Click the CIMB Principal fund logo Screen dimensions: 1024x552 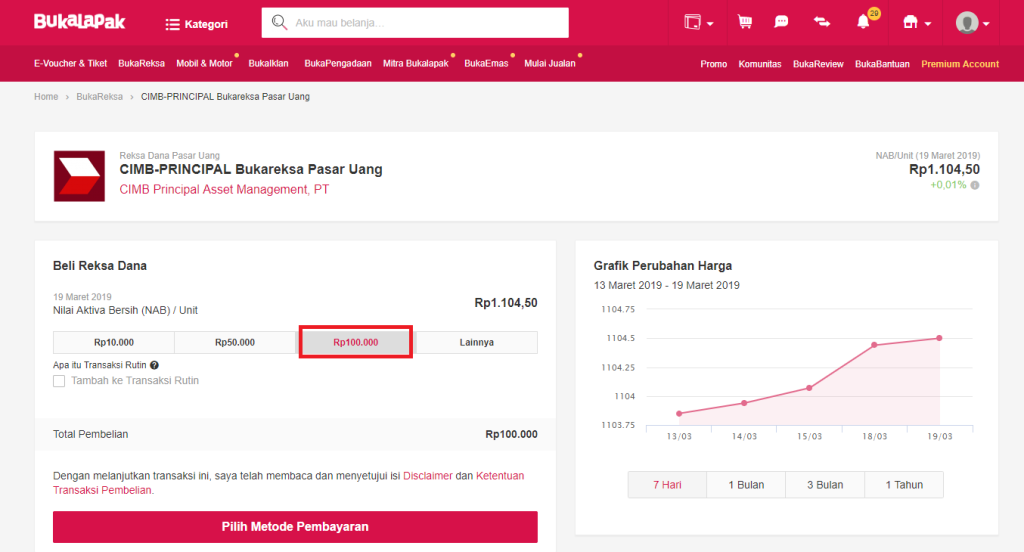point(79,176)
